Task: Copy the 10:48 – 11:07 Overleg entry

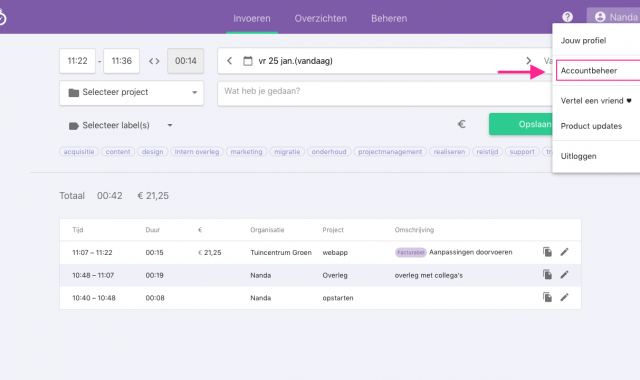Action: click(x=547, y=275)
